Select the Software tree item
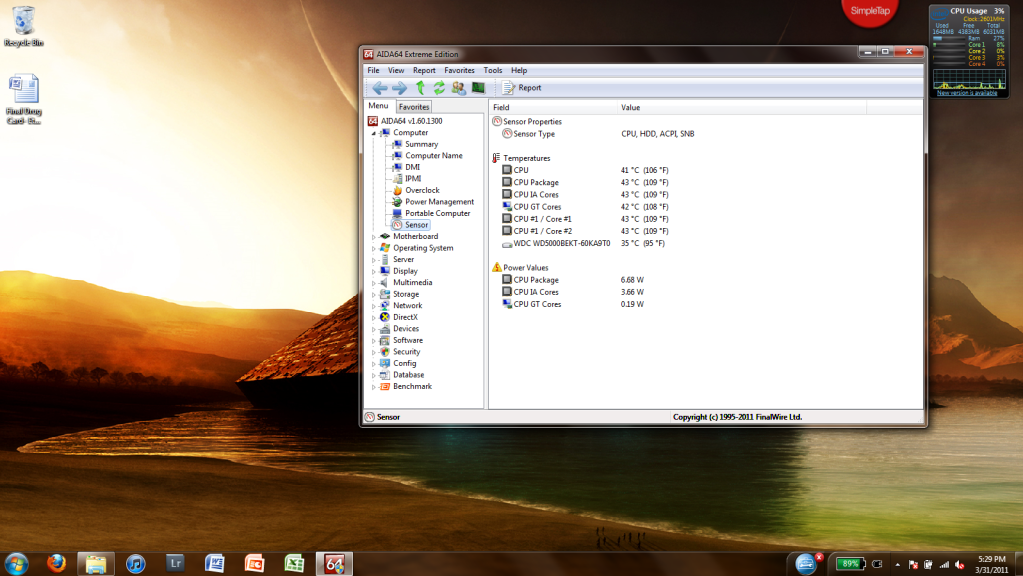 pos(401,341)
